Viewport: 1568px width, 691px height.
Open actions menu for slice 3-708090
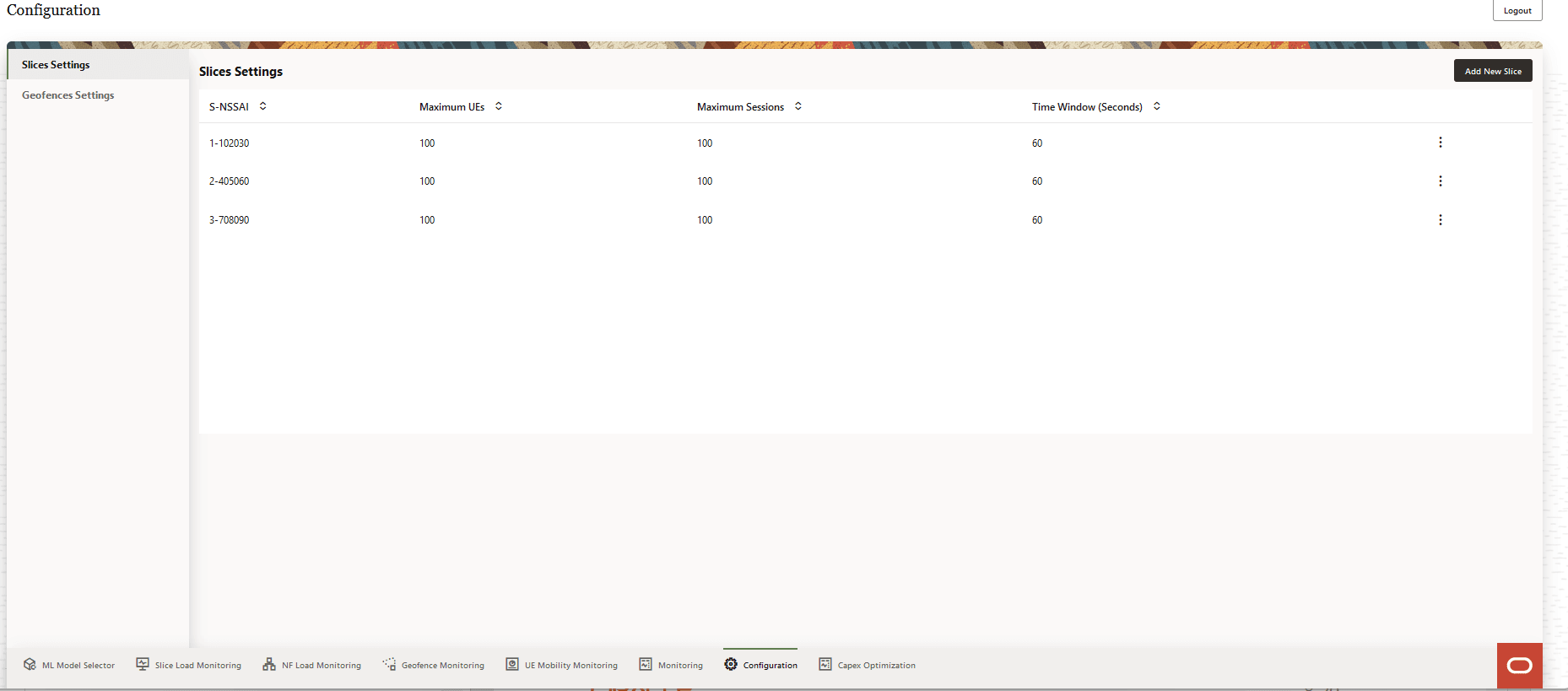(1441, 220)
